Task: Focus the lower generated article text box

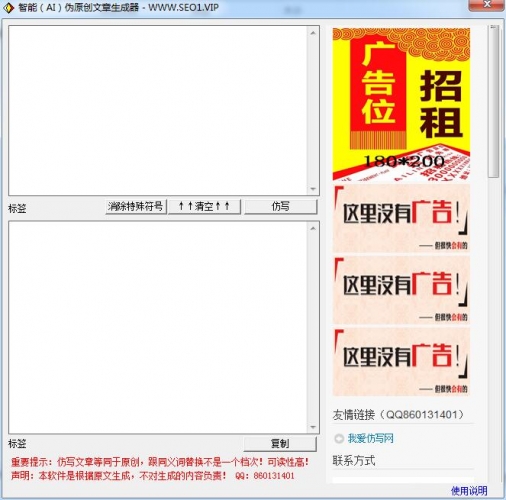Action: click(159, 327)
